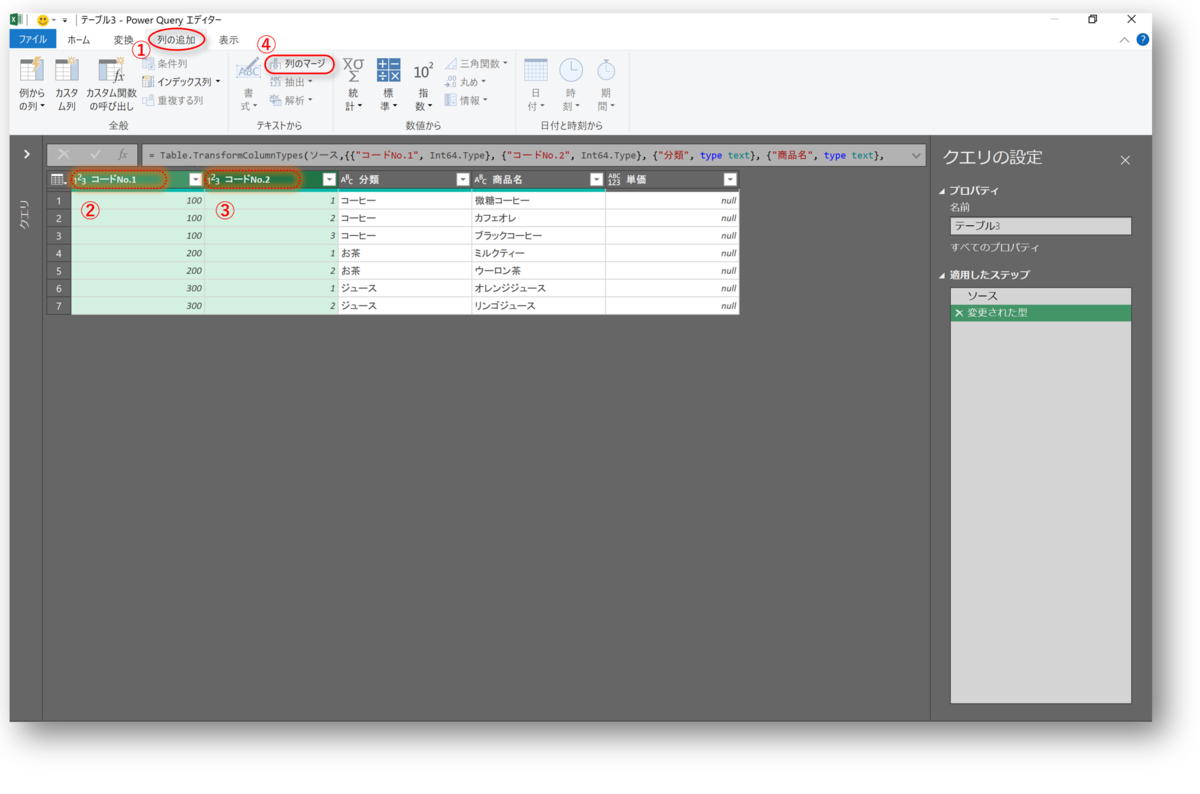
Task: Open the Time (時刻) menu
Action: 571,84
